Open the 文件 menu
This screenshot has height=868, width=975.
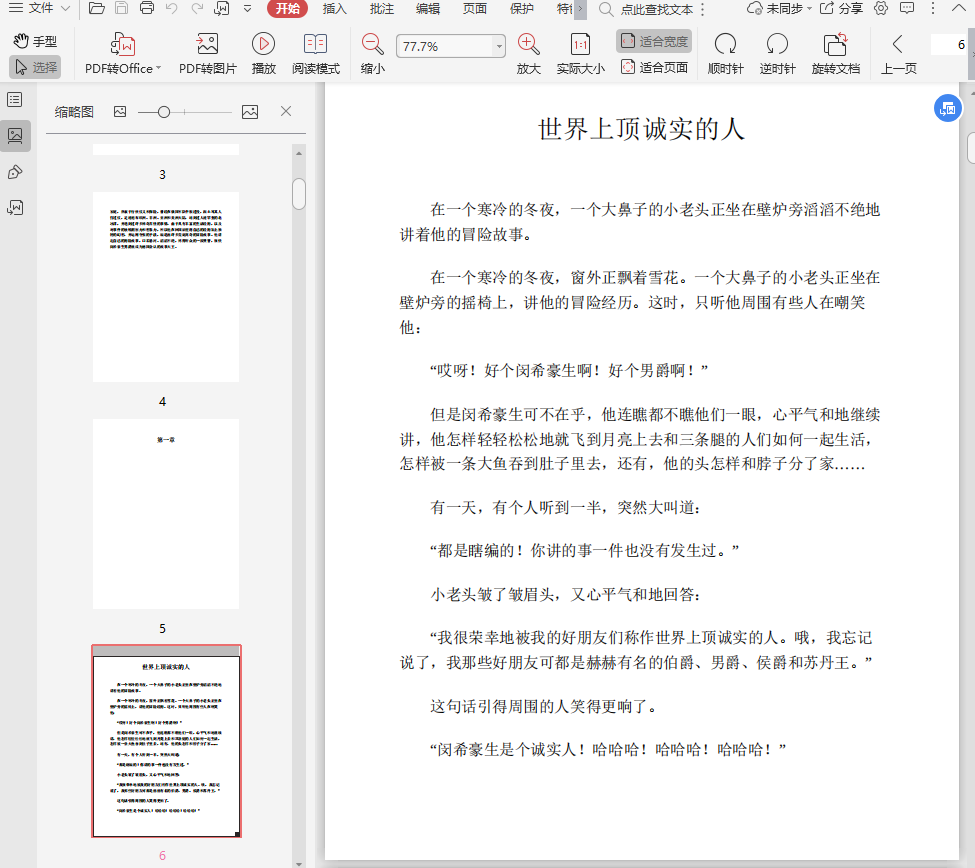pyautogui.click(x=39, y=8)
